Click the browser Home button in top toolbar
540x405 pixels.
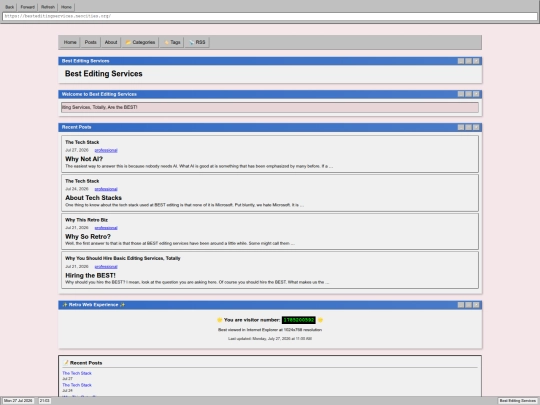66,7
